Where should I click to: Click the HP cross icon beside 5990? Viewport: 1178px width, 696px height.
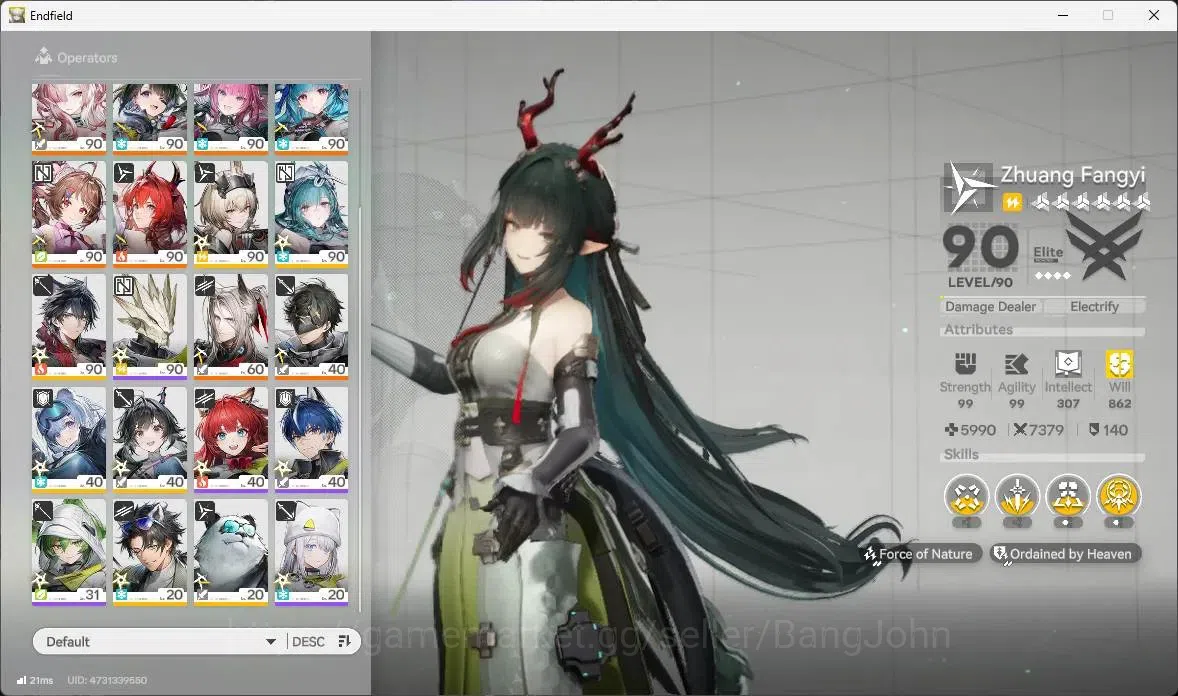pyautogui.click(x=951, y=430)
